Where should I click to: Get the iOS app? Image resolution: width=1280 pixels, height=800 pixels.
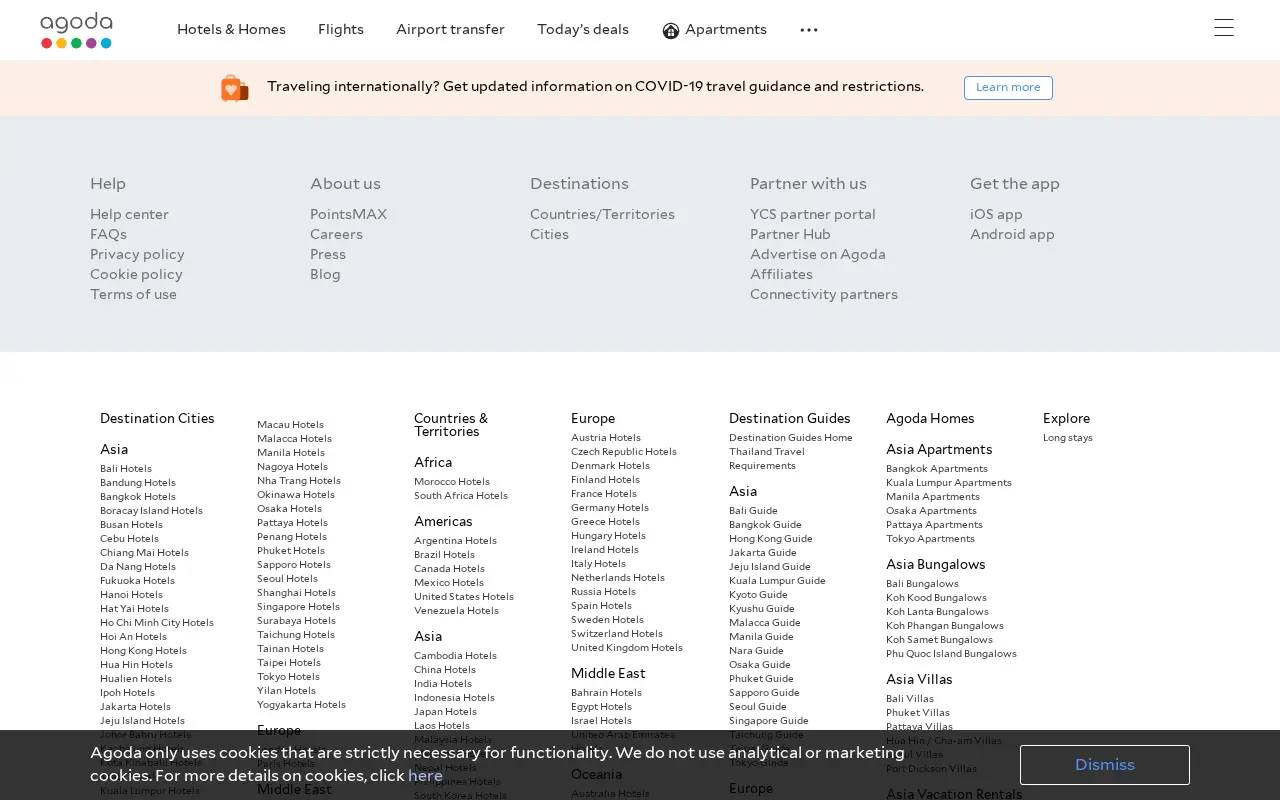pos(996,214)
